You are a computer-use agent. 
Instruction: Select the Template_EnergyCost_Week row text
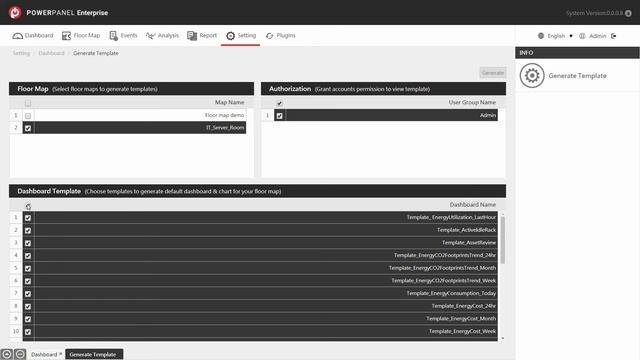tap(462, 331)
